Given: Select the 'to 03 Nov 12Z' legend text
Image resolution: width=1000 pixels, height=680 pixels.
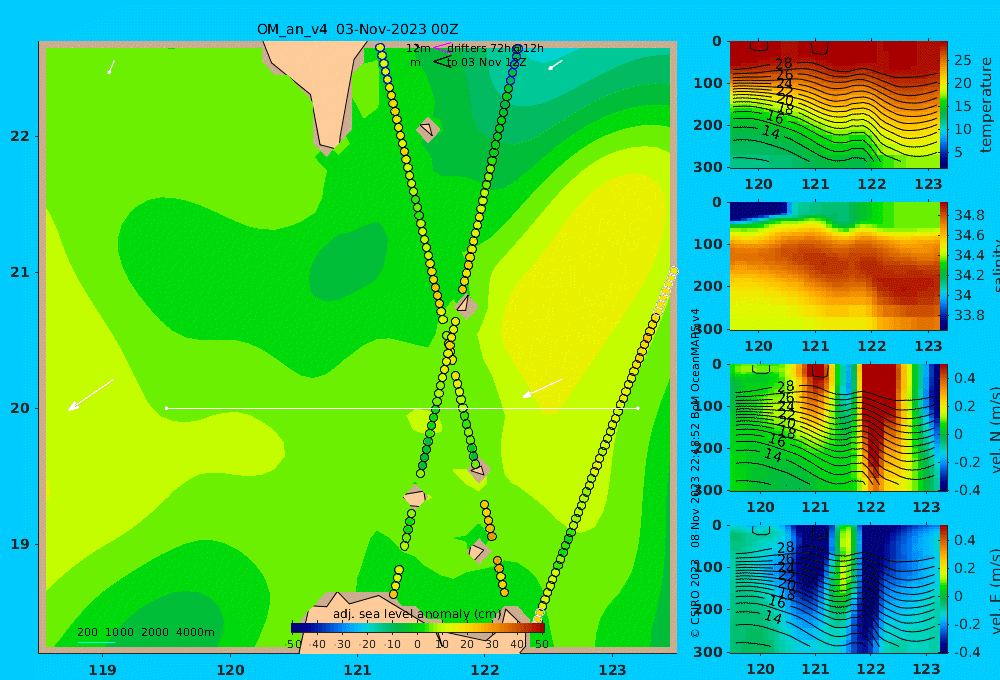Looking at the screenshot, I should [x=486, y=63].
